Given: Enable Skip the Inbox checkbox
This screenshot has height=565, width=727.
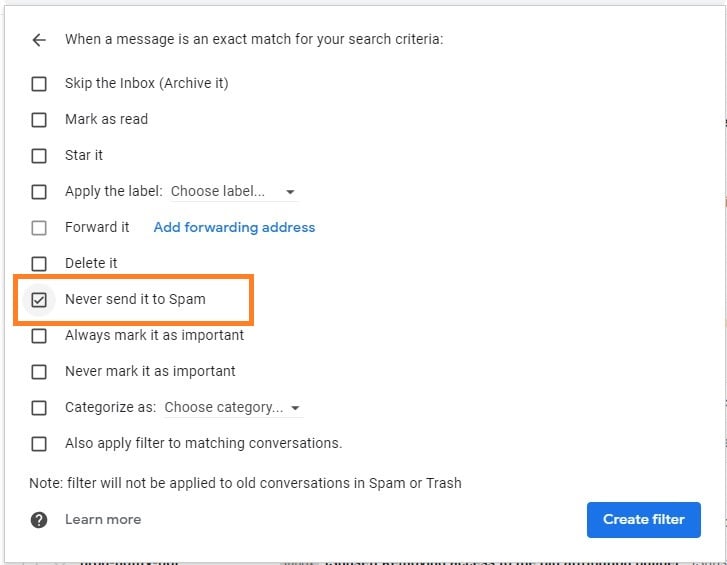Looking at the screenshot, I should 39,84.
